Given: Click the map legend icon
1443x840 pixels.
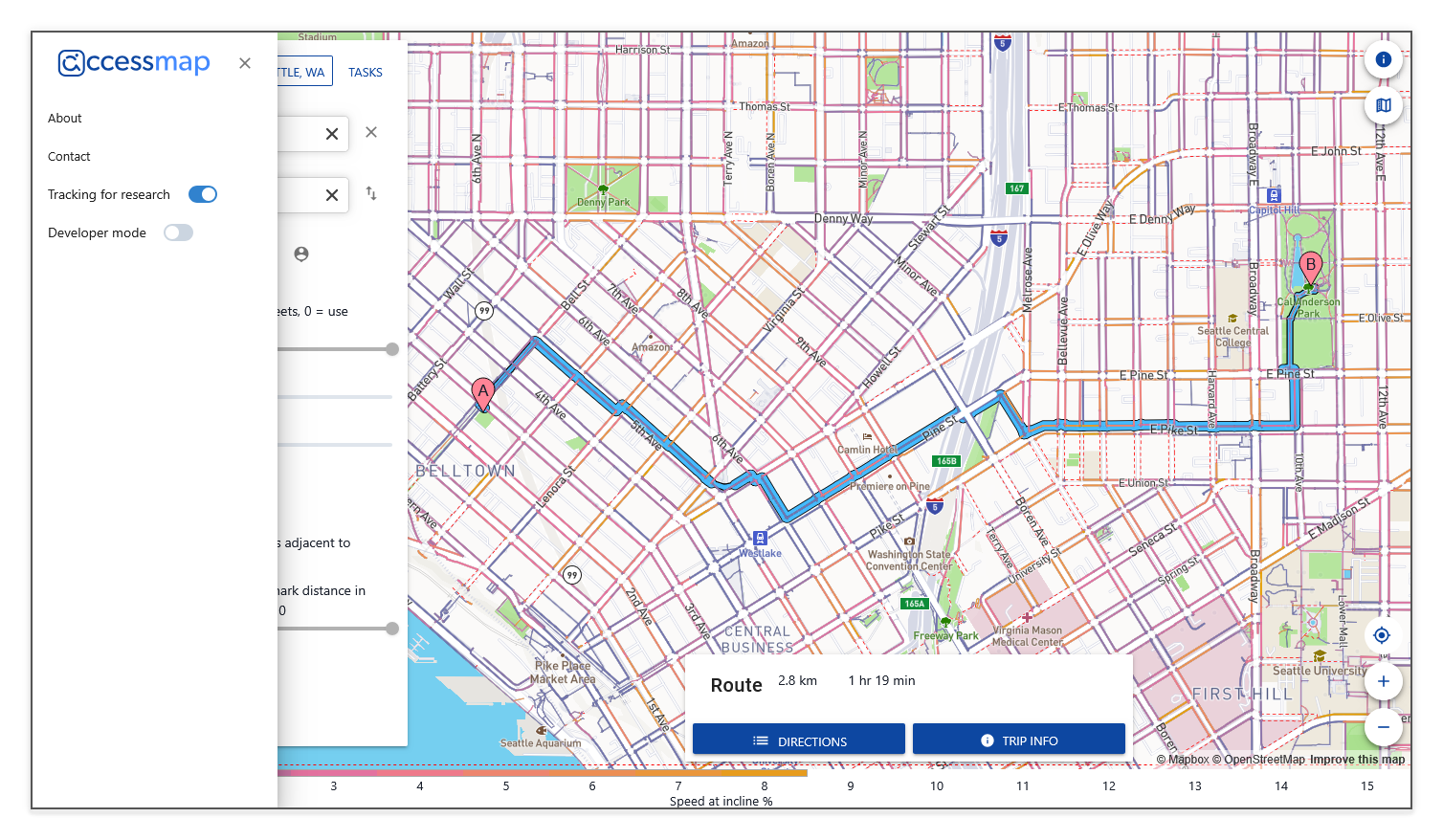Looking at the screenshot, I should point(1383,105).
